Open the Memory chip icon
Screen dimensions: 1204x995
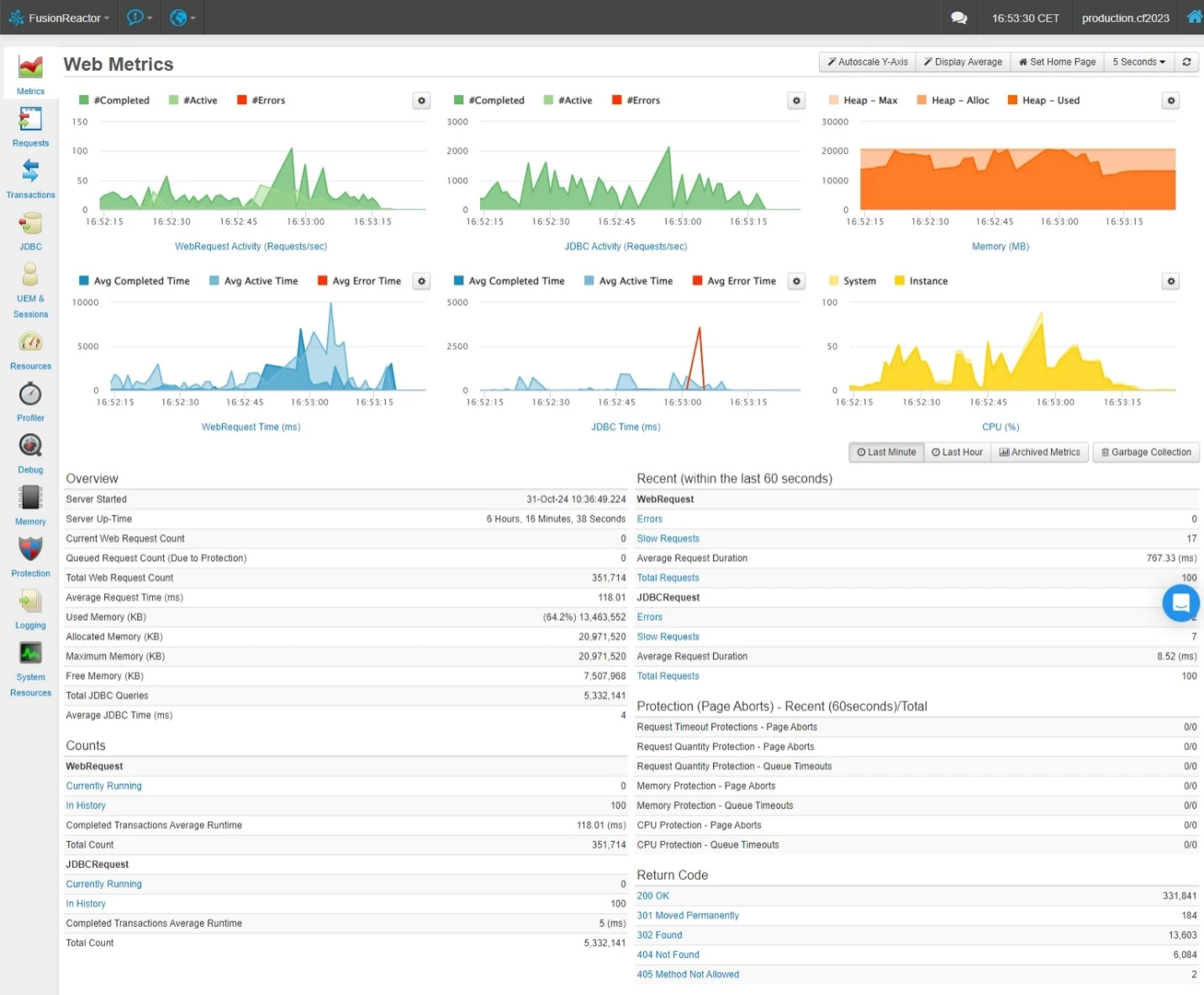point(30,497)
